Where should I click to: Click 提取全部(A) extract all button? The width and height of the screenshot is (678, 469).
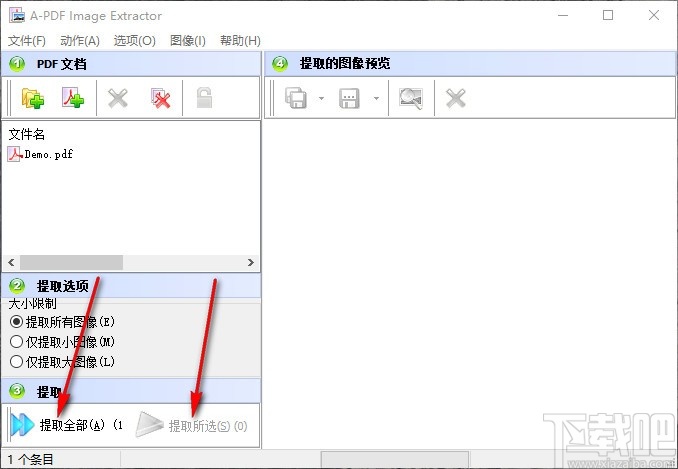click(67, 425)
